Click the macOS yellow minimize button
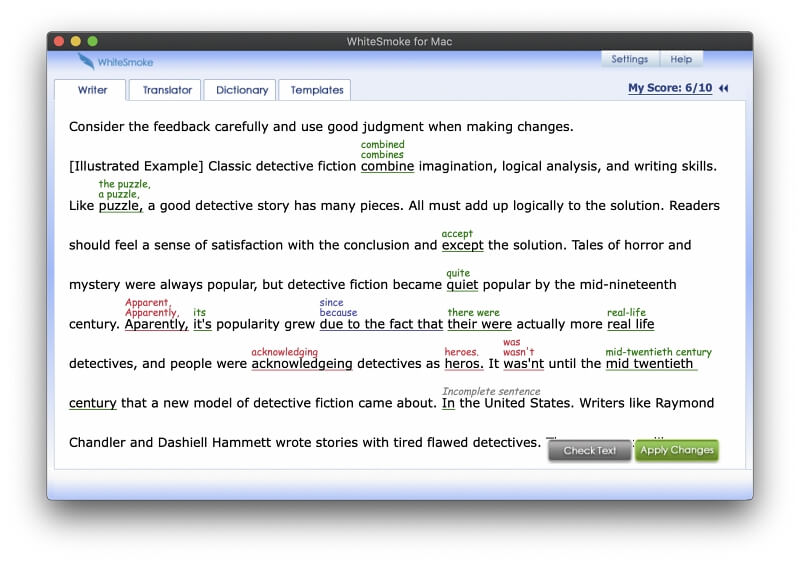This screenshot has width=800, height=562. pyautogui.click(x=76, y=41)
